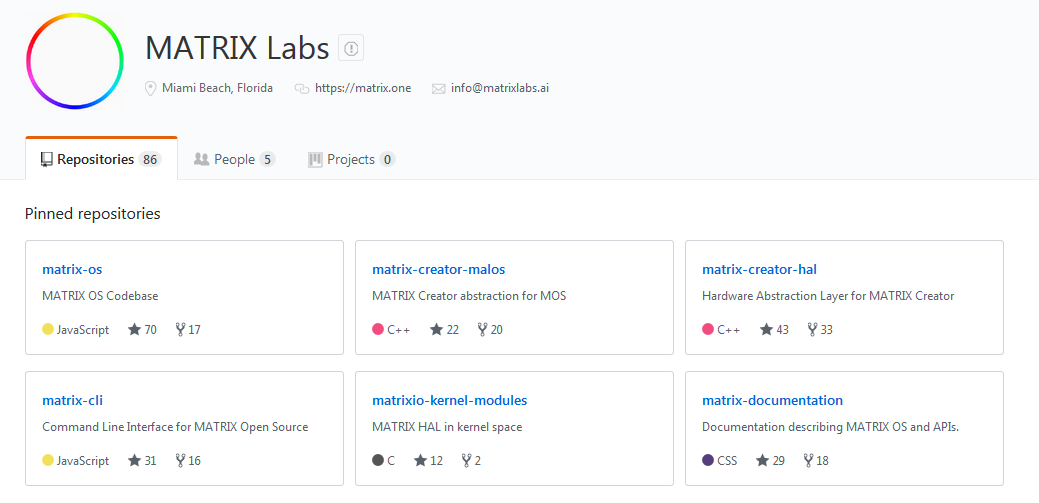Click the fork icon for matrix-creator-malos
1039x503 pixels.
coord(482,329)
